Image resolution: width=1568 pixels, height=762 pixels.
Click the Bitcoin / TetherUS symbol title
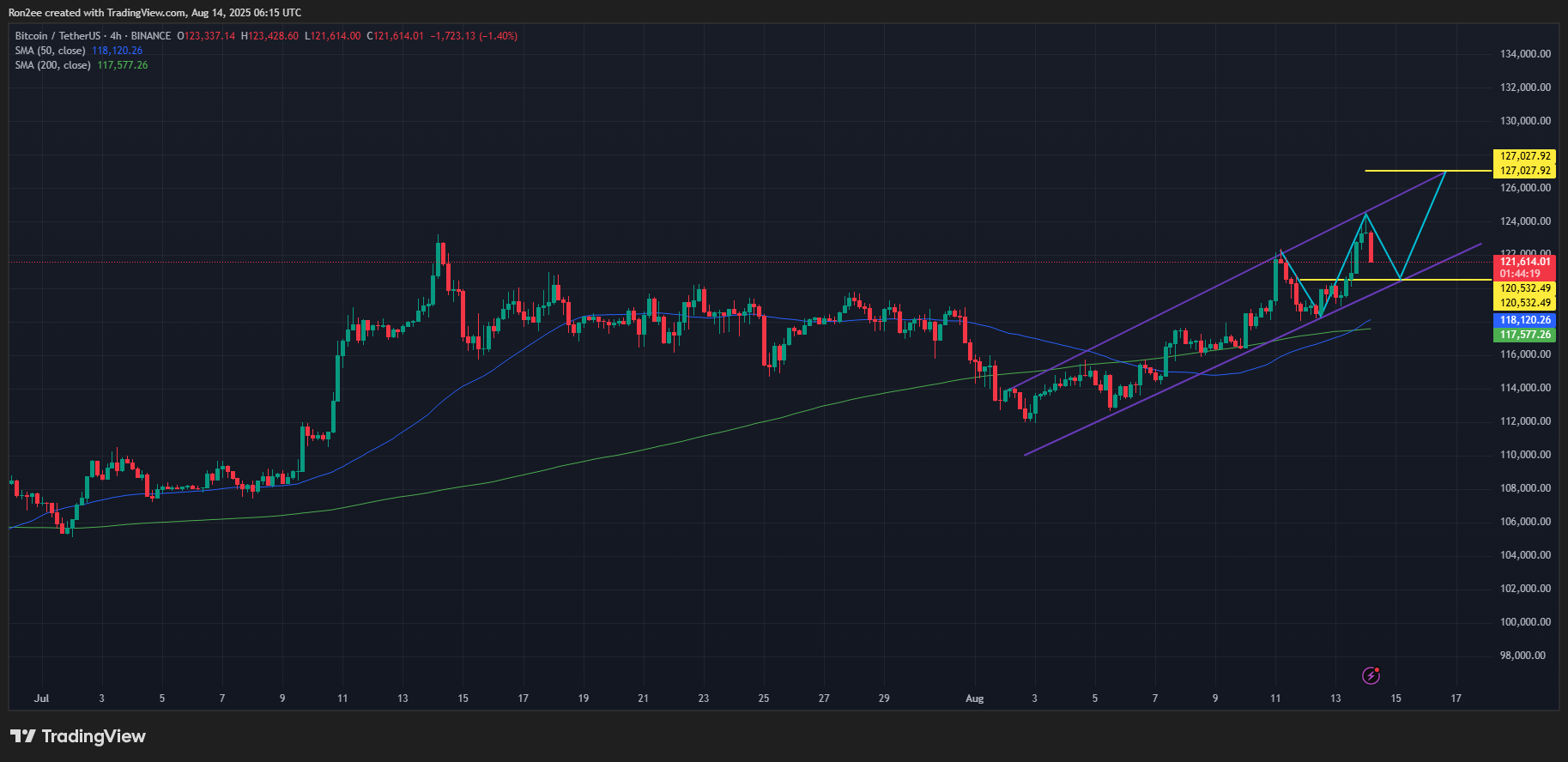(58, 36)
